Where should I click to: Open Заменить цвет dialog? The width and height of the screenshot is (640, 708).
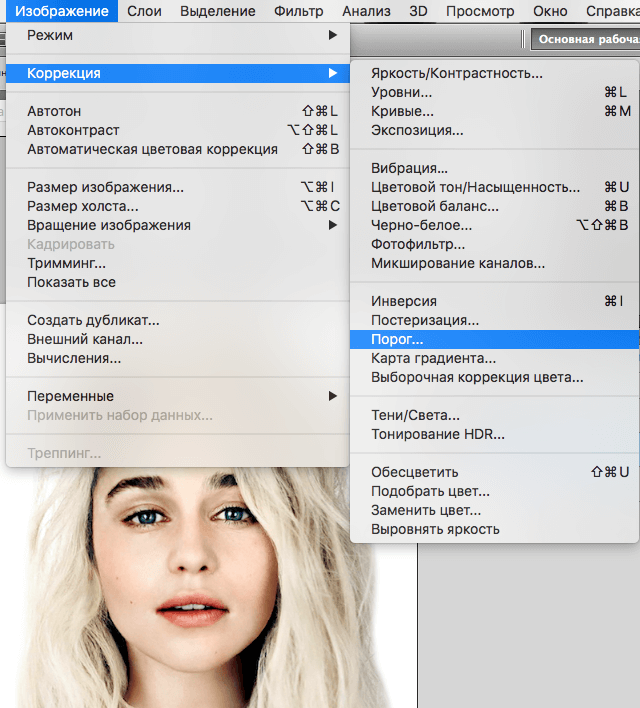[x=495, y=510]
